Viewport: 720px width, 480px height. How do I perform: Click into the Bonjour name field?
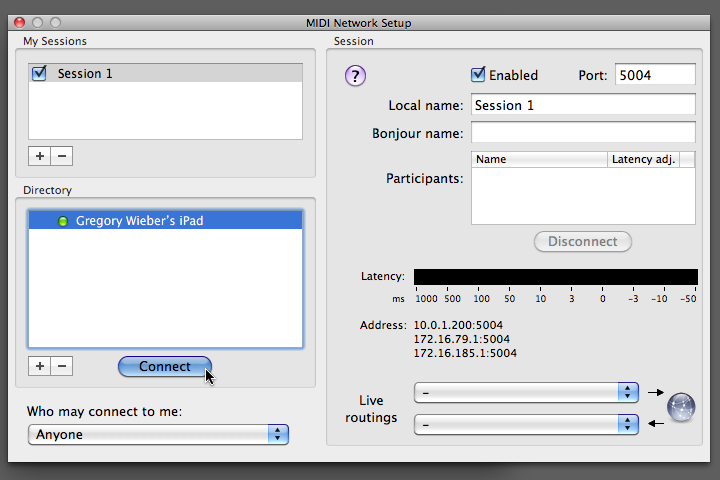pyautogui.click(x=582, y=133)
